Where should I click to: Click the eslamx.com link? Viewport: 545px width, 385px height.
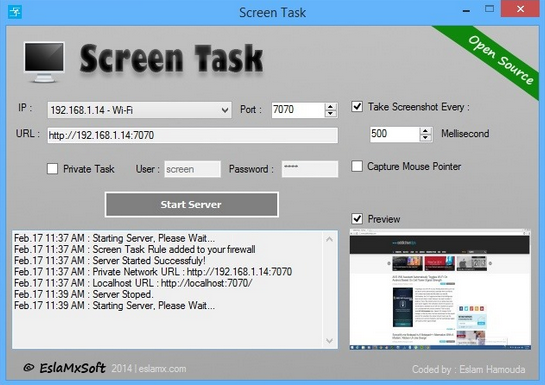162,369
